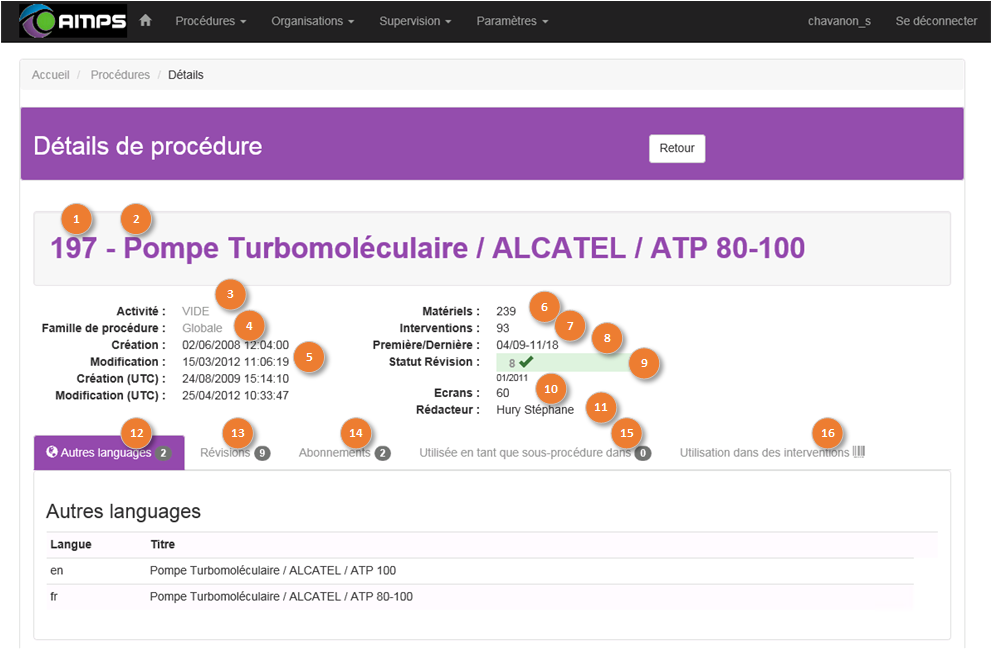This screenshot has width=992, height=650.
Task: Click the revision date 01/2011
Action: [512, 378]
